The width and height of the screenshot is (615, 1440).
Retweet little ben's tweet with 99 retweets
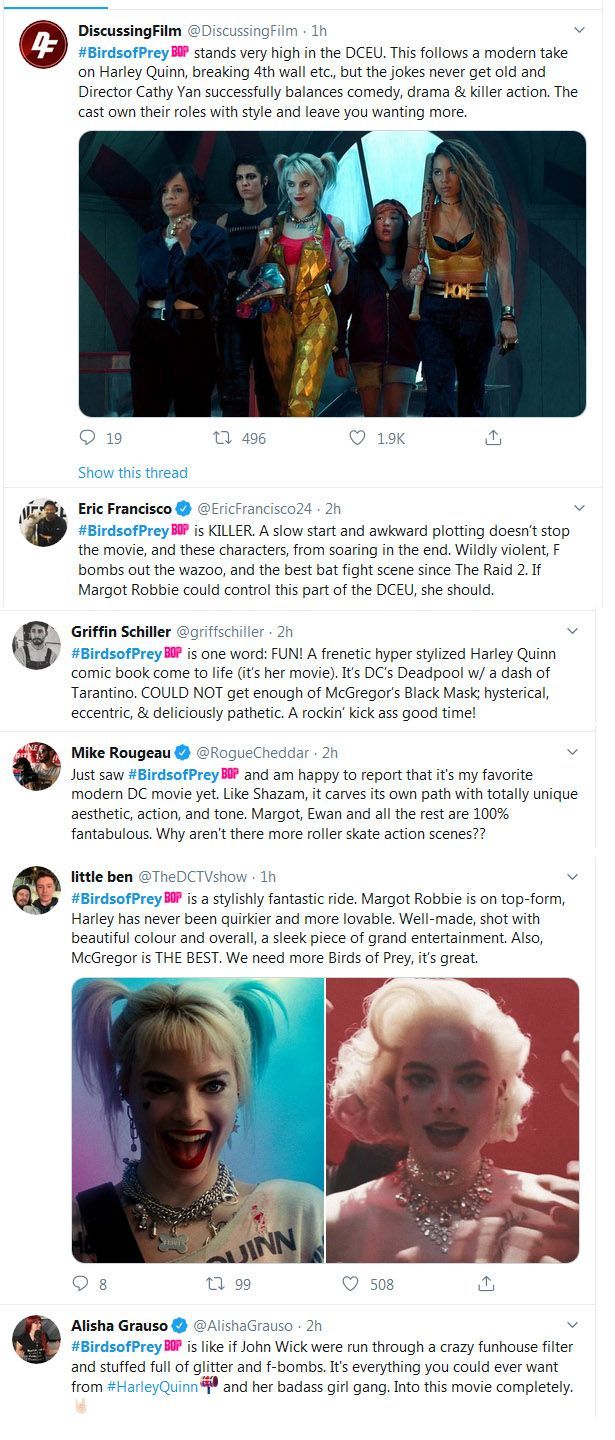tap(215, 1283)
